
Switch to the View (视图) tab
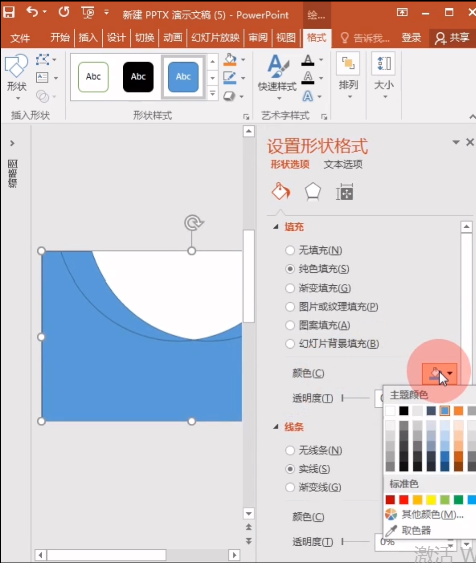click(x=286, y=37)
